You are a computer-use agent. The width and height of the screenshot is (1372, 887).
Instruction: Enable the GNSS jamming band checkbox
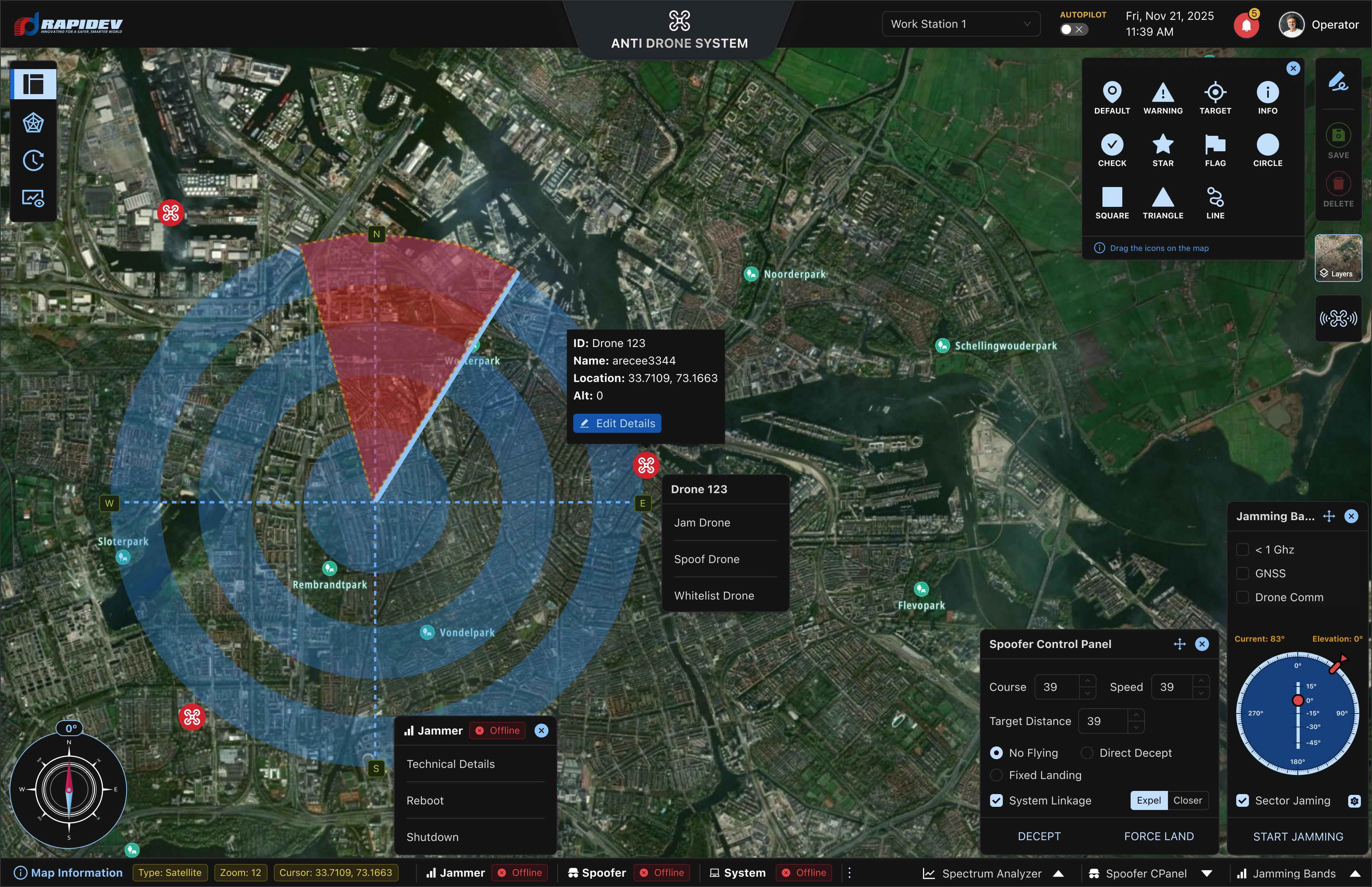click(x=1243, y=573)
